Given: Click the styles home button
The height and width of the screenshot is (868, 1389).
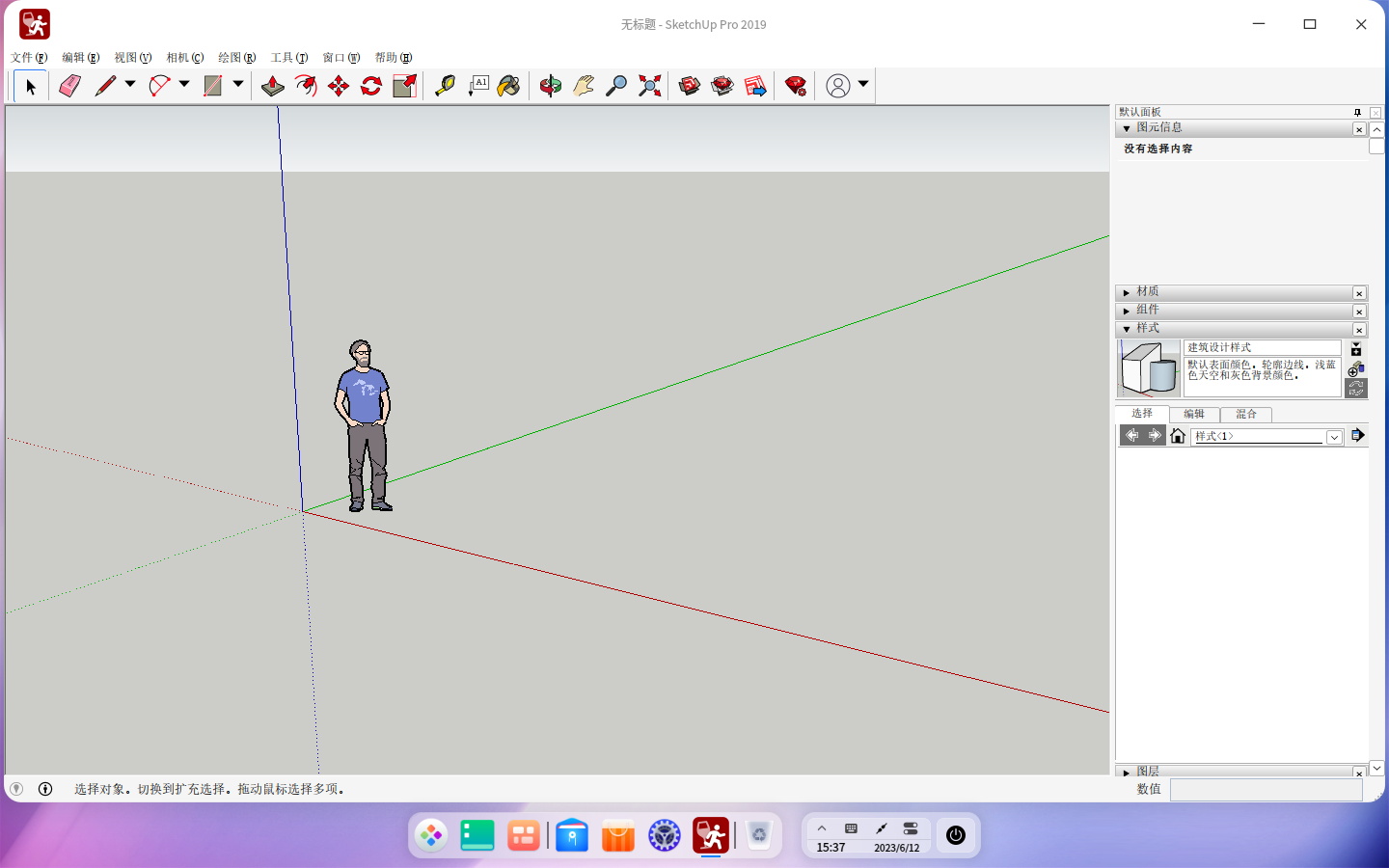Looking at the screenshot, I should click(x=1178, y=436).
